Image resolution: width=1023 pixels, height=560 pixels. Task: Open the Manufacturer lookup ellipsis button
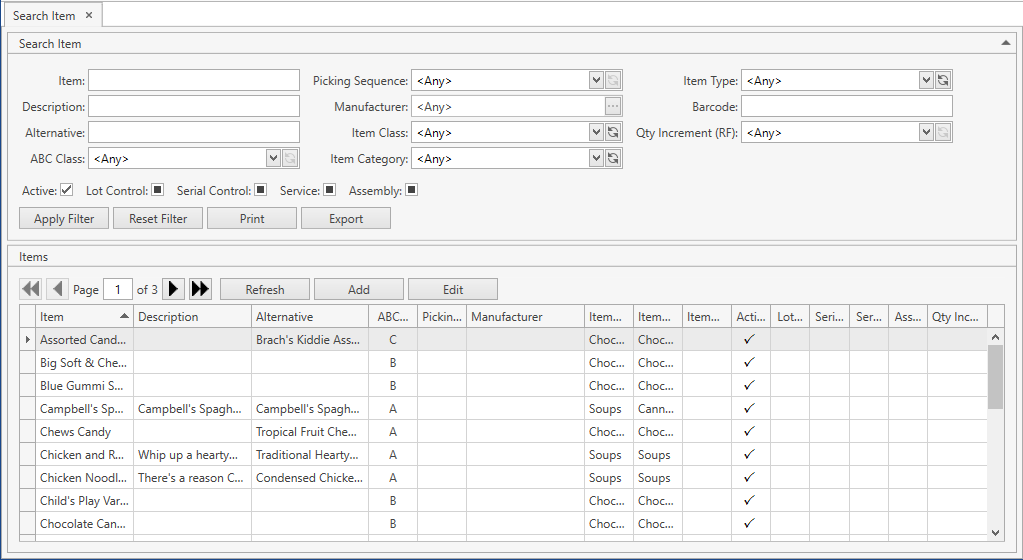(613, 106)
